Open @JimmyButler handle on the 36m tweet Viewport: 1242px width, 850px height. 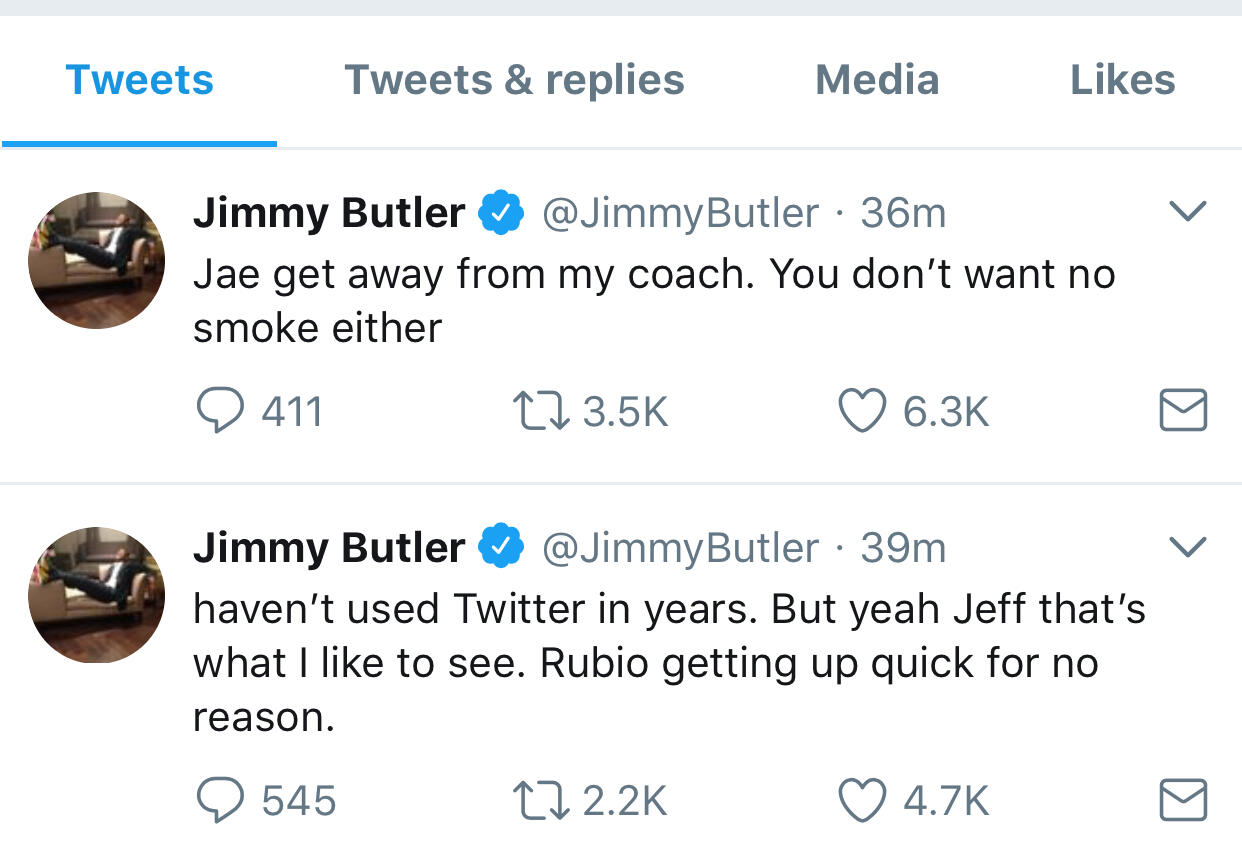pos(680,213)
